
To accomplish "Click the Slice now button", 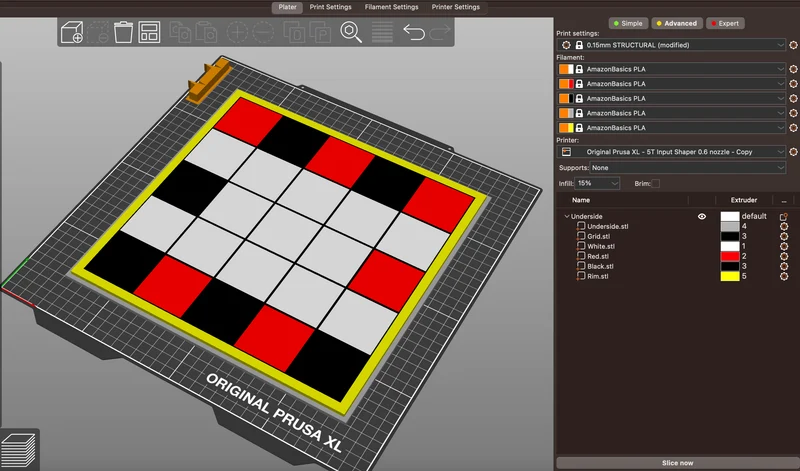I will (677, 463).
